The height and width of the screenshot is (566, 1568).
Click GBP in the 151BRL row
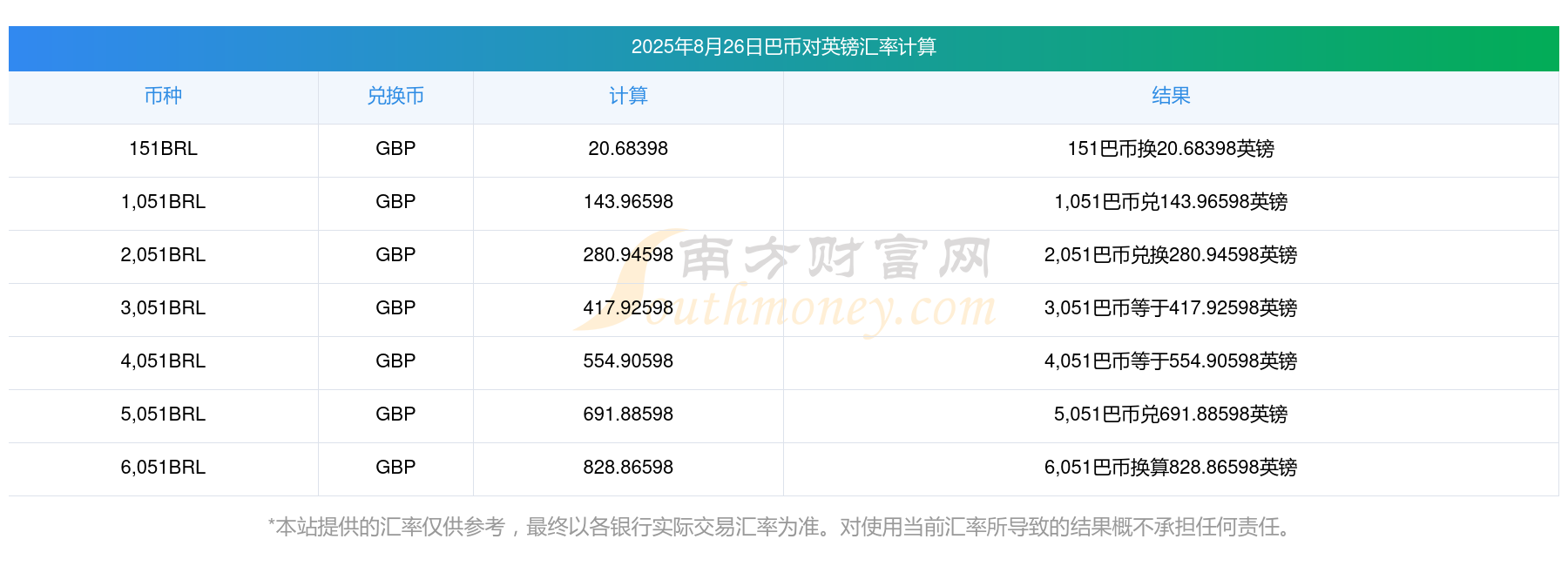395,149
